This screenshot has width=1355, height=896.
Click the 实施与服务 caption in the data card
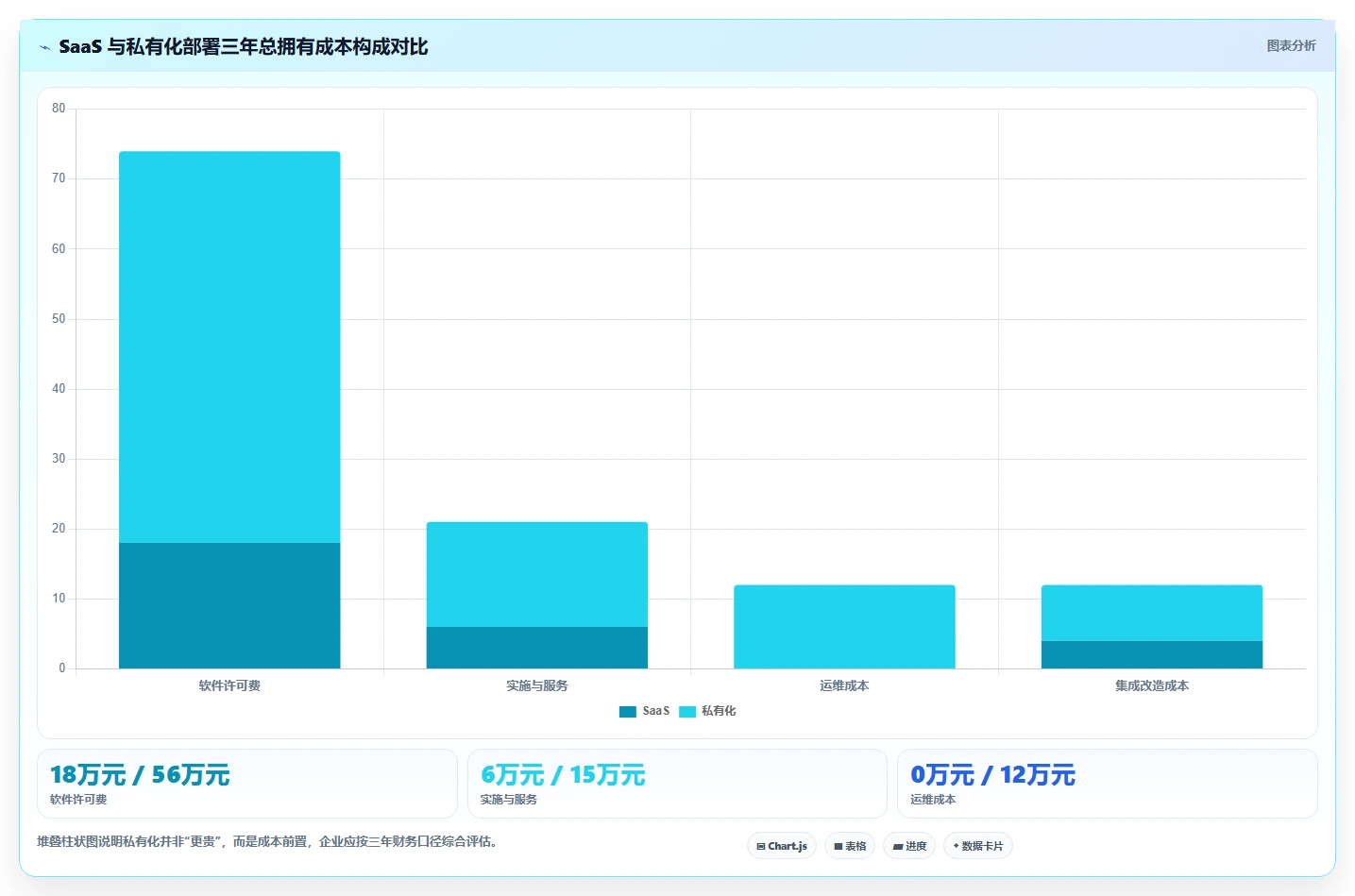509,800
